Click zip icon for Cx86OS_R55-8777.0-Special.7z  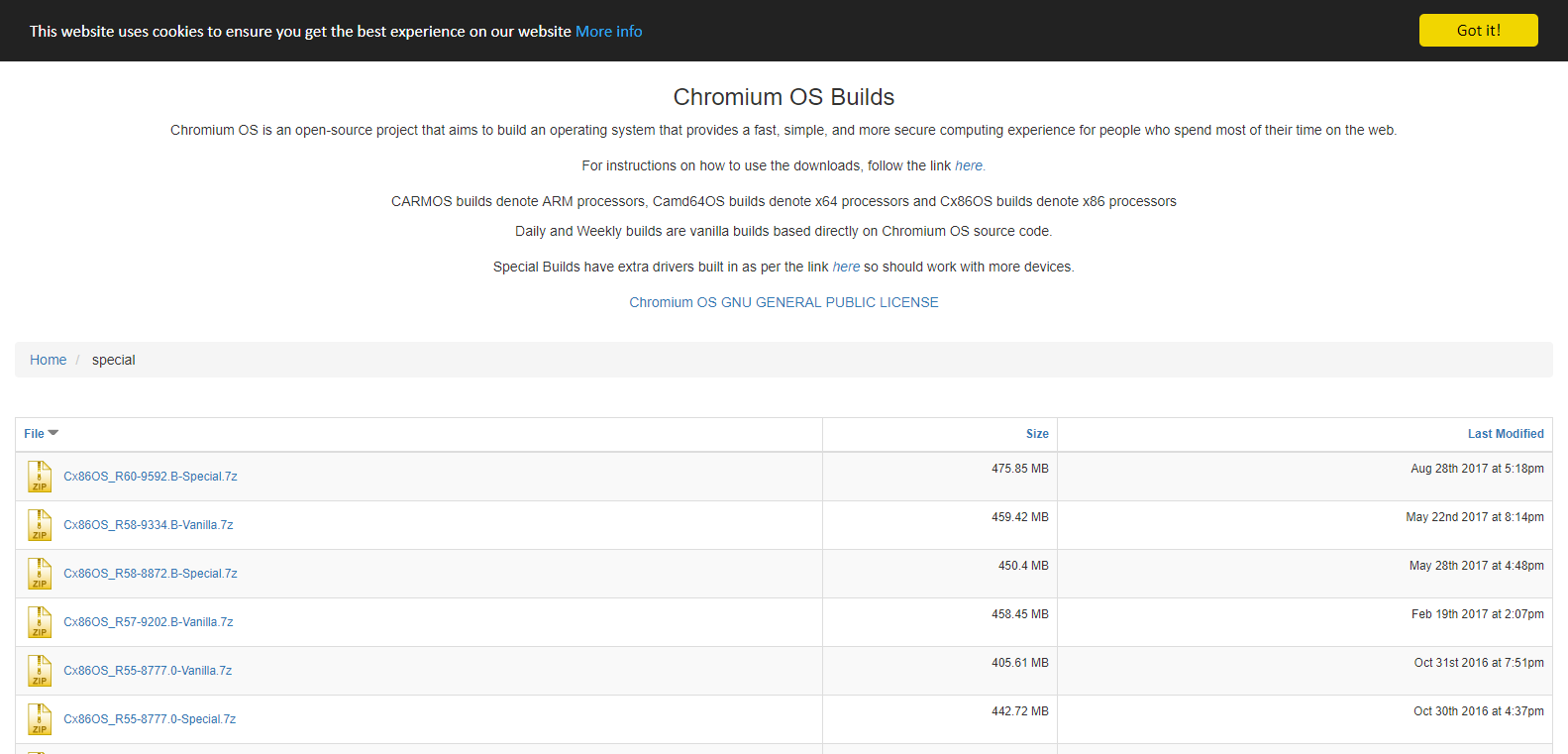click(40, 719)
